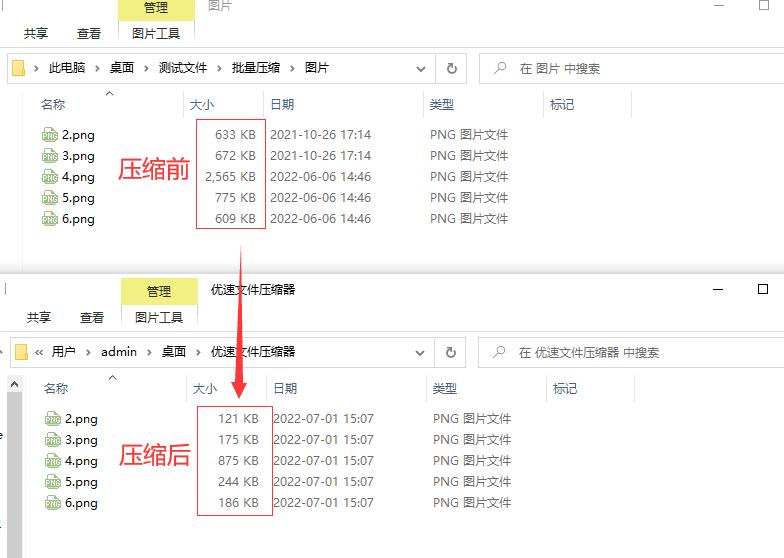Select the 775 KB size cell
784x558 pixels.
(235, 198)
